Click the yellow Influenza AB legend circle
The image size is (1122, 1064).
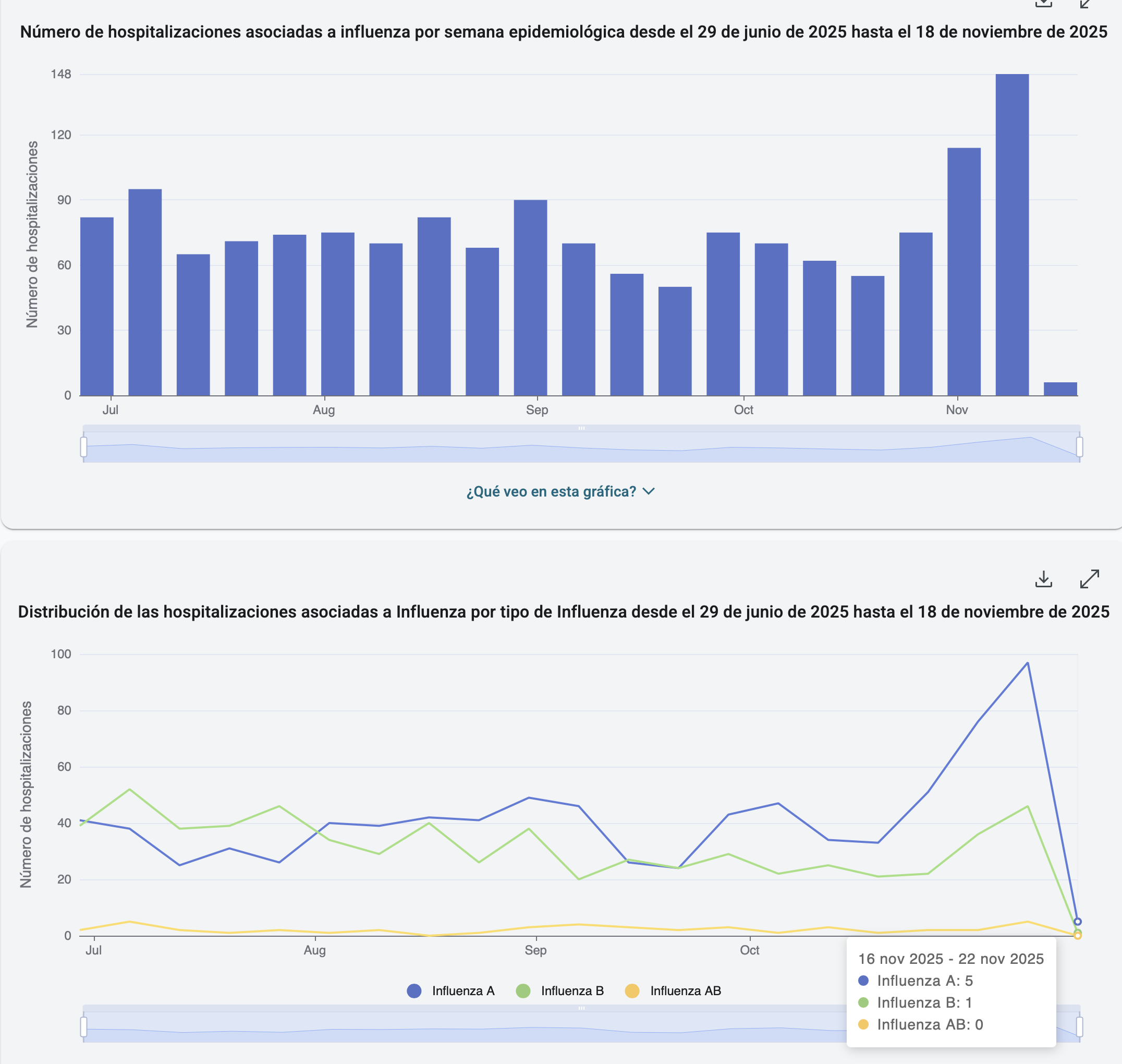[631, 991]
